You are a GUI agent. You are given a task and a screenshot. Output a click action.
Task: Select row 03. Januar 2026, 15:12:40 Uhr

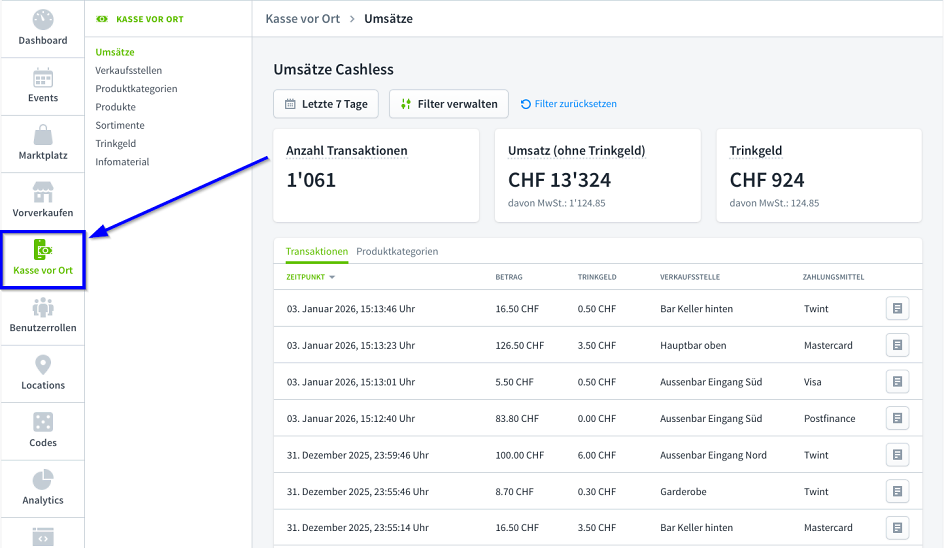(x=597, y=418)
